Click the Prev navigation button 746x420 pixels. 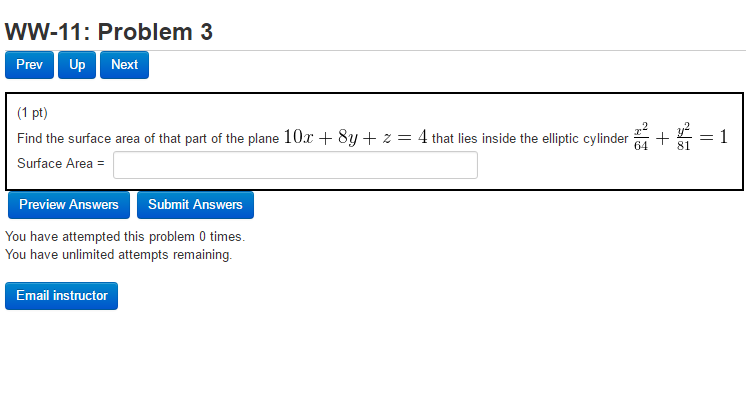point(30,65)
